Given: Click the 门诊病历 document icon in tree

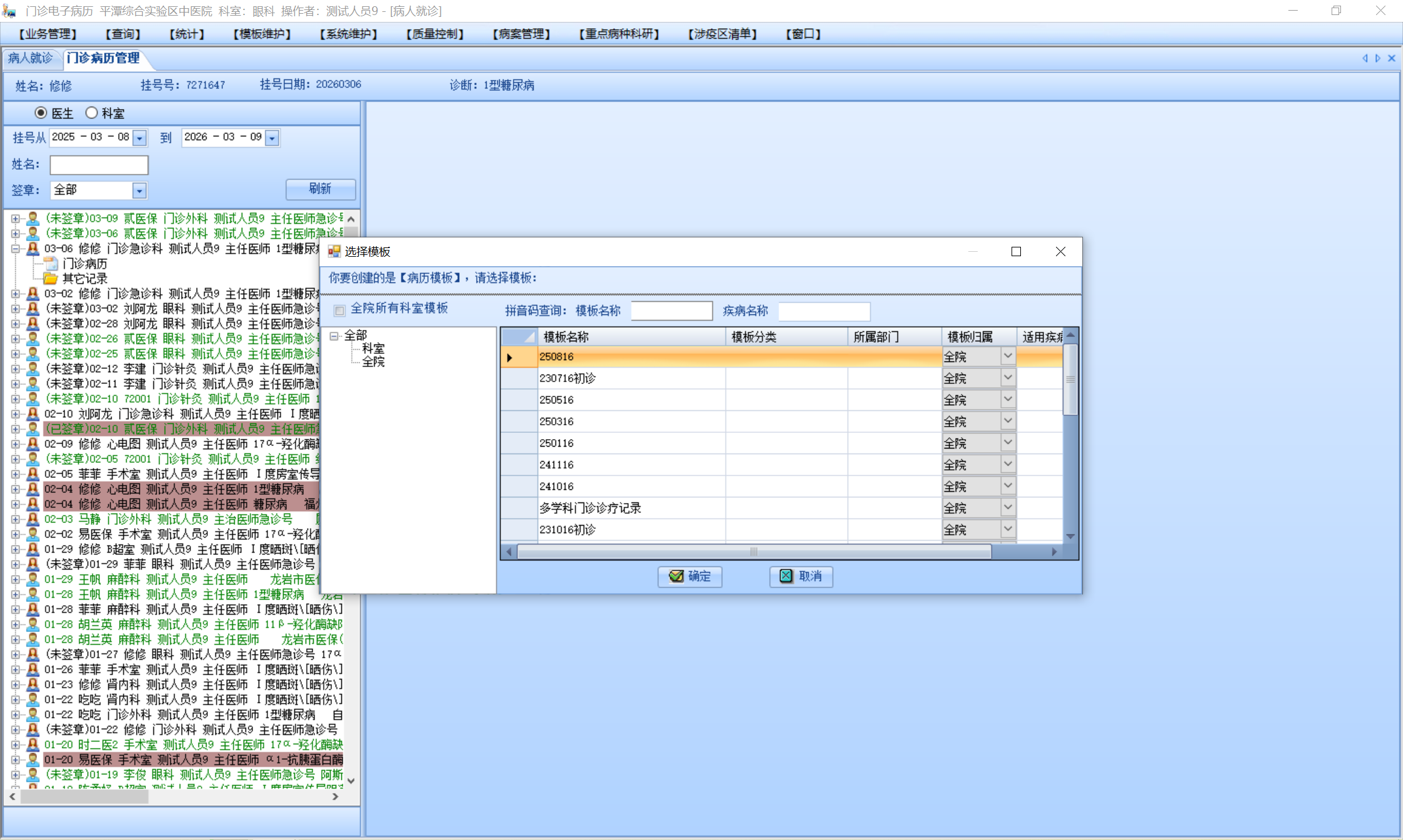Looking at the screenshot, I should pos(51,264).
